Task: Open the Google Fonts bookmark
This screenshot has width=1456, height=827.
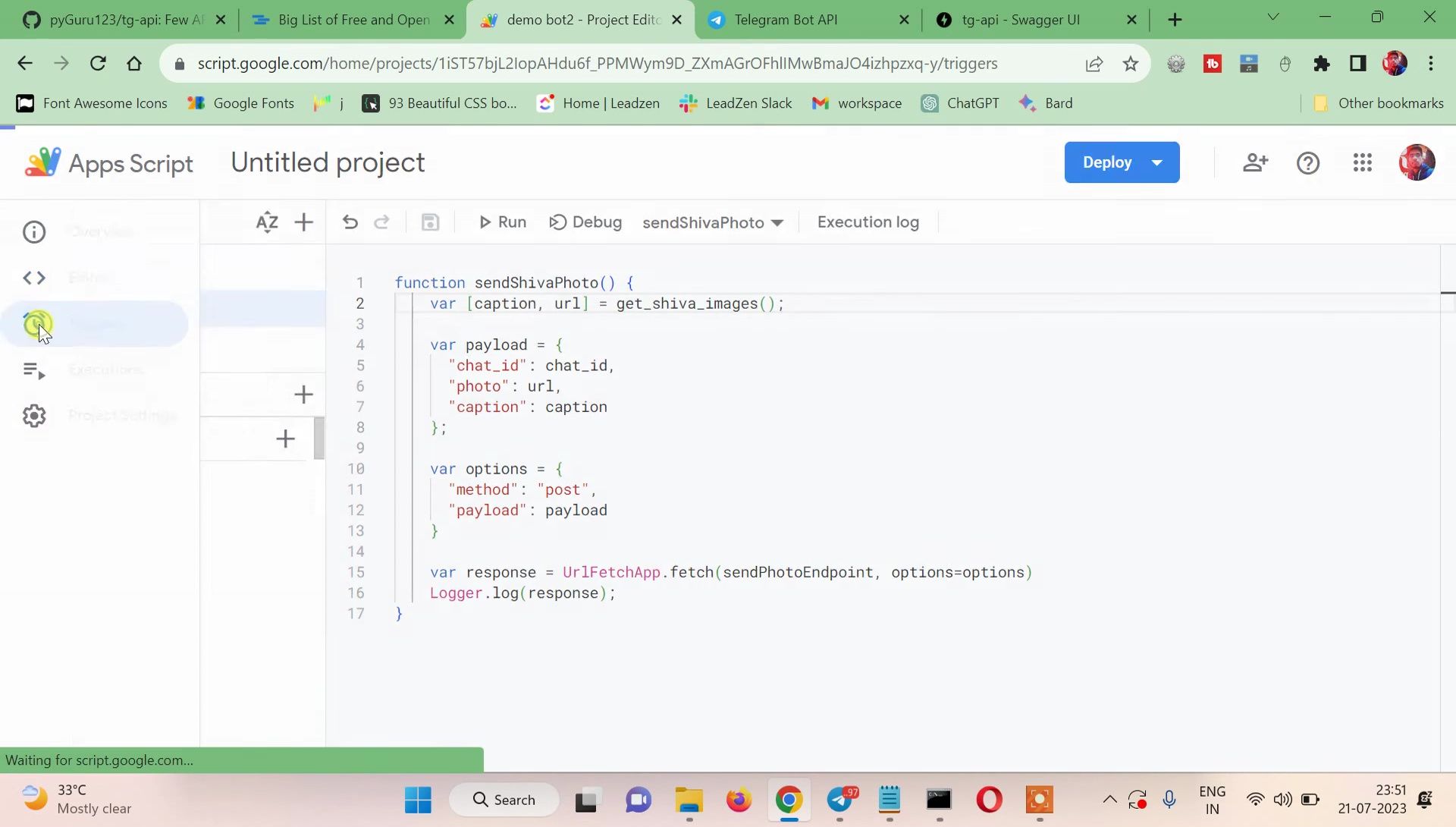Action: [x=240, y=103]
